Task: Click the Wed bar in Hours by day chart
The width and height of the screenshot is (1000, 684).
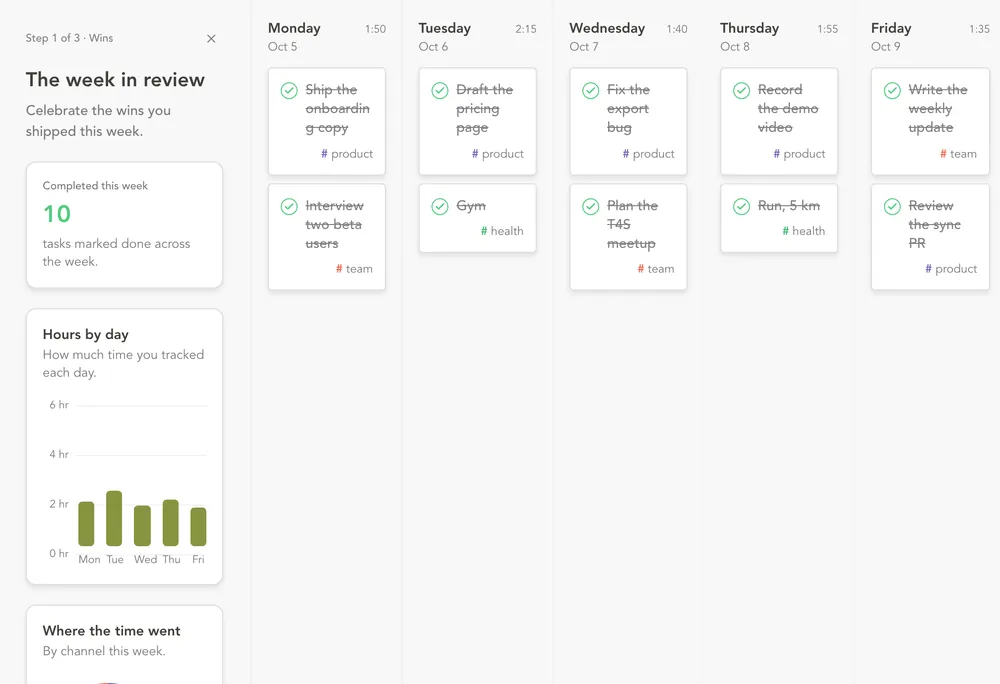Action: [x=142, y=526]
